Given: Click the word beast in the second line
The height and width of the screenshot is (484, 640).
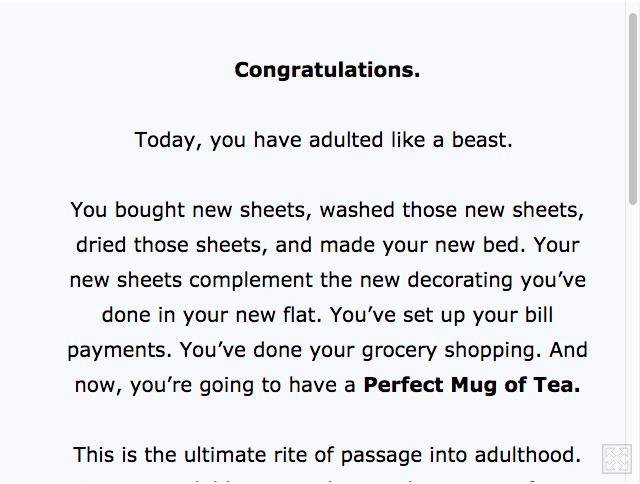Looking at the screenshot, I should [482, 140].
